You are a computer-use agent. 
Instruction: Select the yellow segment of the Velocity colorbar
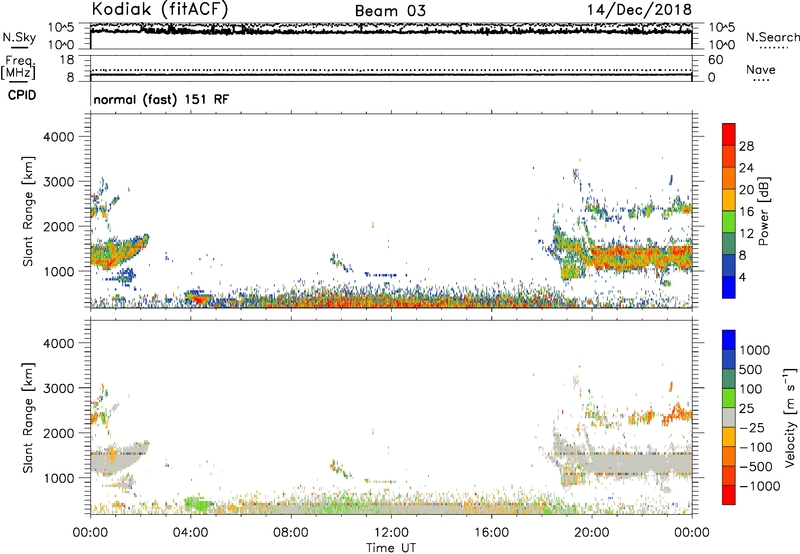[x=729, y=437]
